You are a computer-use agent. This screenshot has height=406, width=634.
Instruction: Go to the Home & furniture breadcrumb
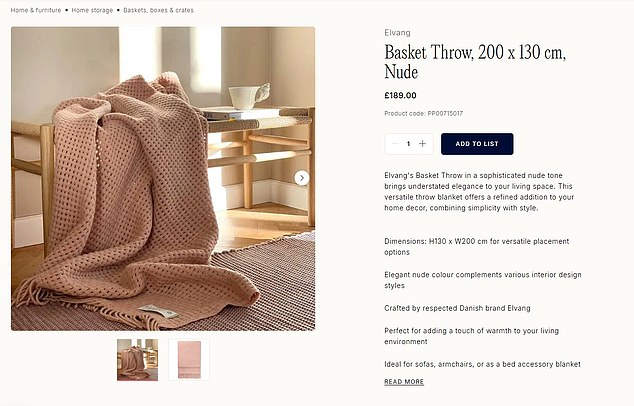pos(36,10)
